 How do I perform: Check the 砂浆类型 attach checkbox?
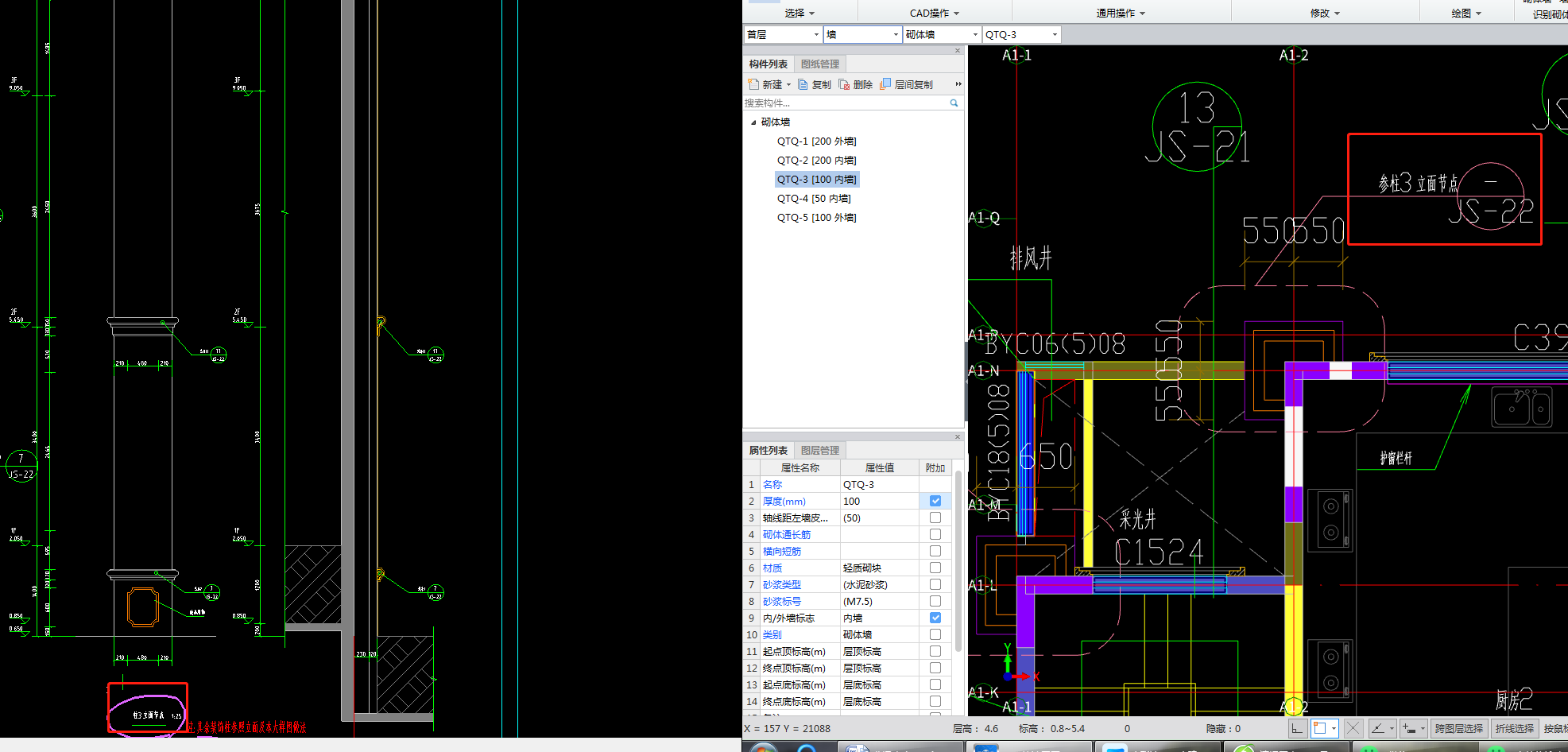[935, 584]
